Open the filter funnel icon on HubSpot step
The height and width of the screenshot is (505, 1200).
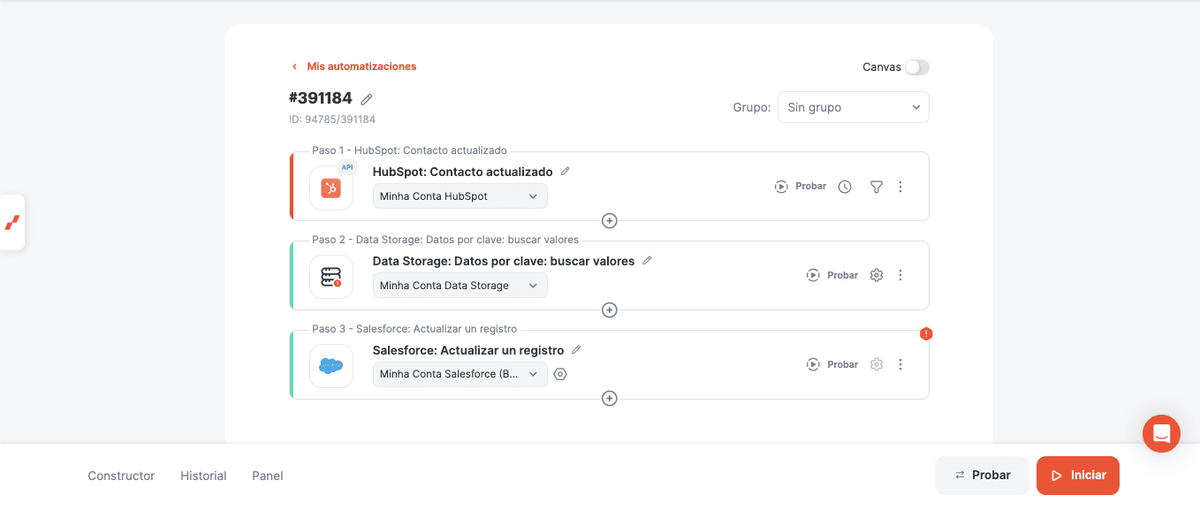(x=876, y=187)
